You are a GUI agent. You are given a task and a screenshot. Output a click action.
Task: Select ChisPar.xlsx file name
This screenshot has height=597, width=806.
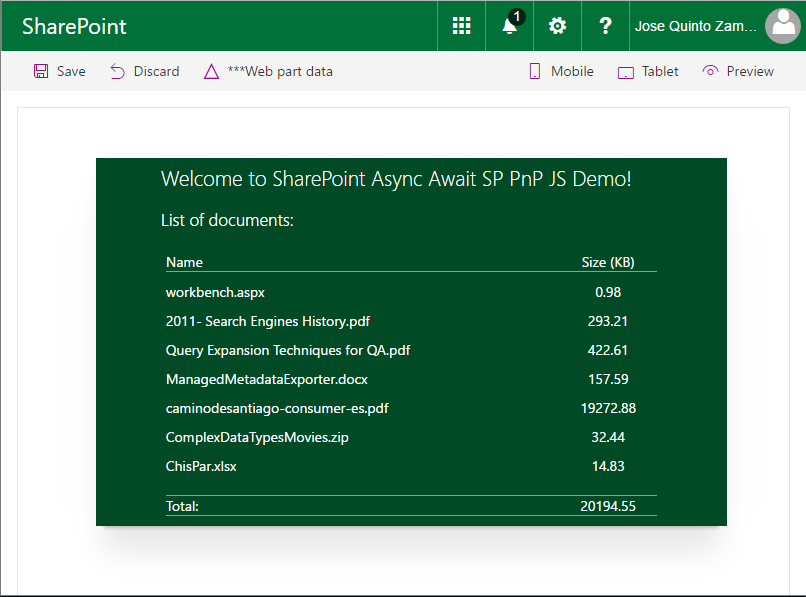[201, 466]
